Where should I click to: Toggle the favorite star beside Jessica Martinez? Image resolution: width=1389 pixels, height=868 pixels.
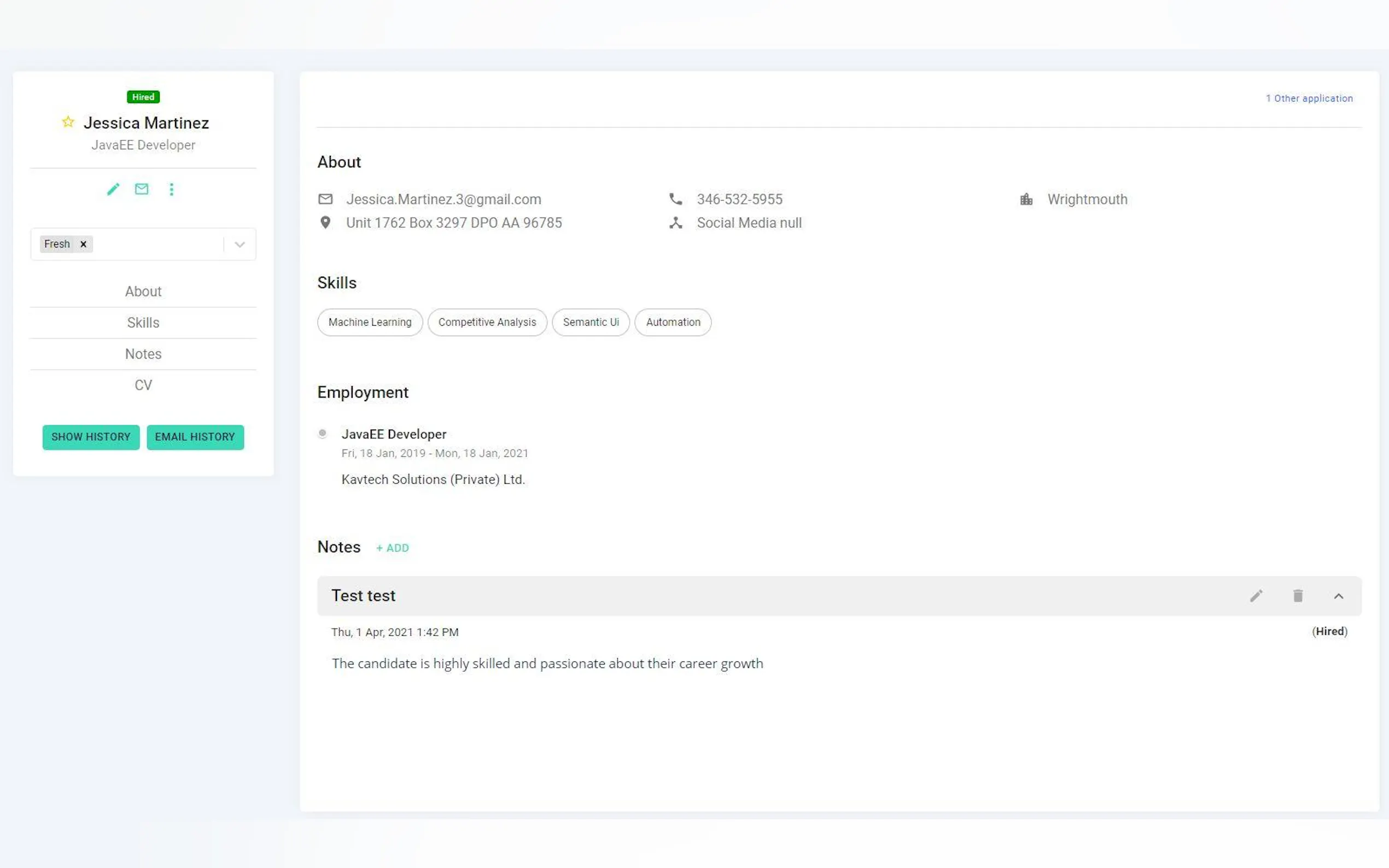click(x=68, y=122)
